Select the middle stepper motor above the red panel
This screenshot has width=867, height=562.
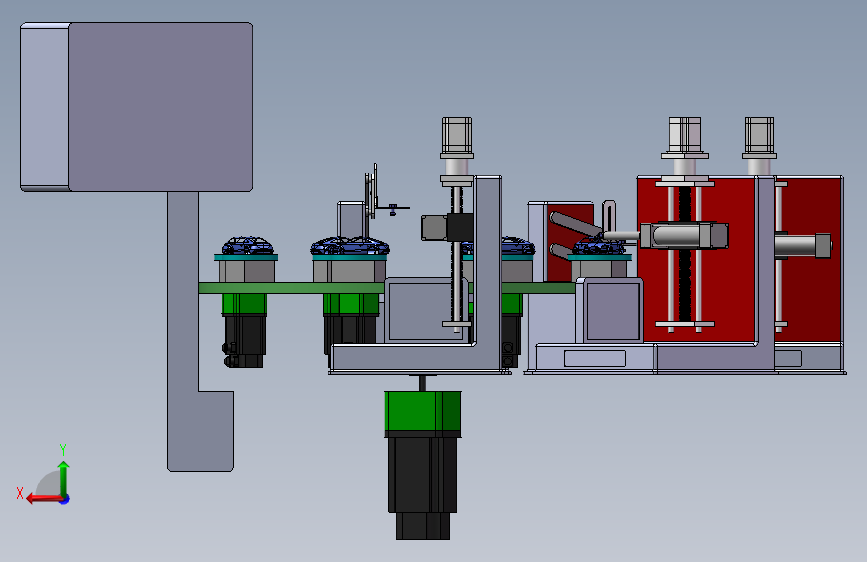coord(685,137)
